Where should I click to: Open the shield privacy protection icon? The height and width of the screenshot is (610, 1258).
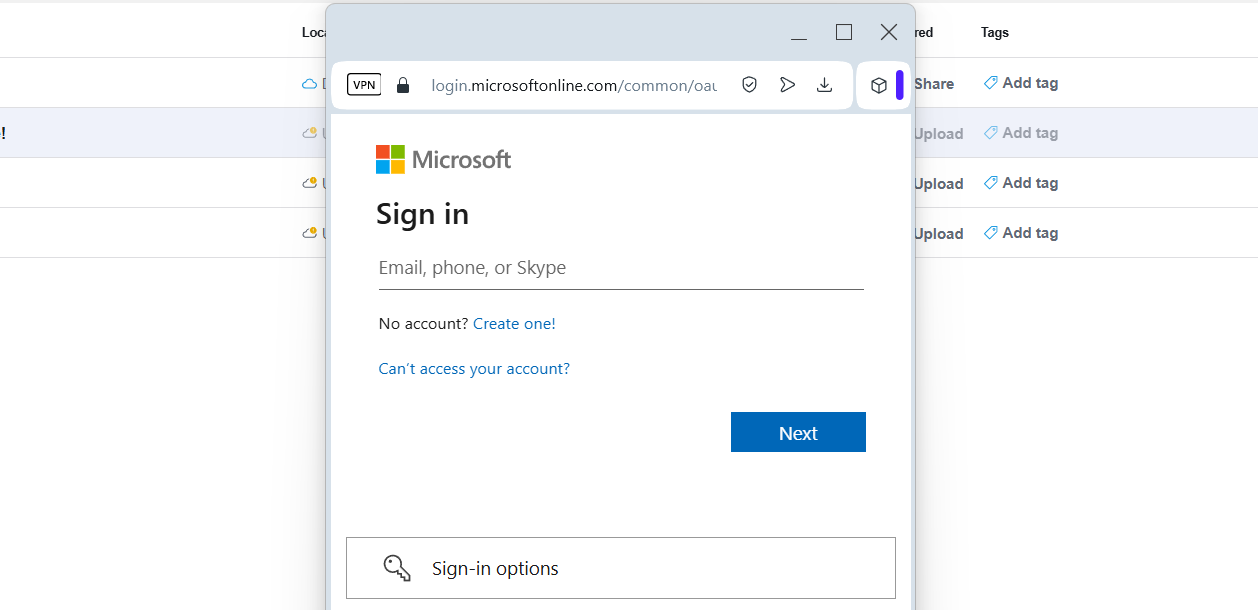(749, 85)
